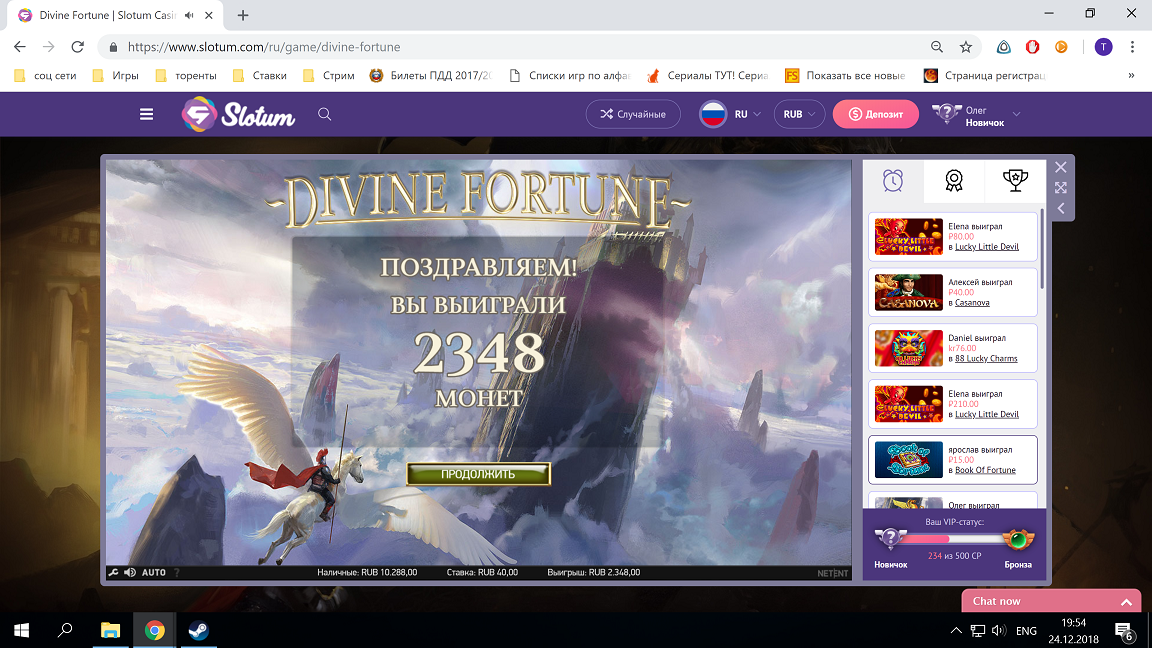Open the aqua triangle browser extension
Image resolution: width=1152 pixels, height=648 pixels.
coord(1004,47)
